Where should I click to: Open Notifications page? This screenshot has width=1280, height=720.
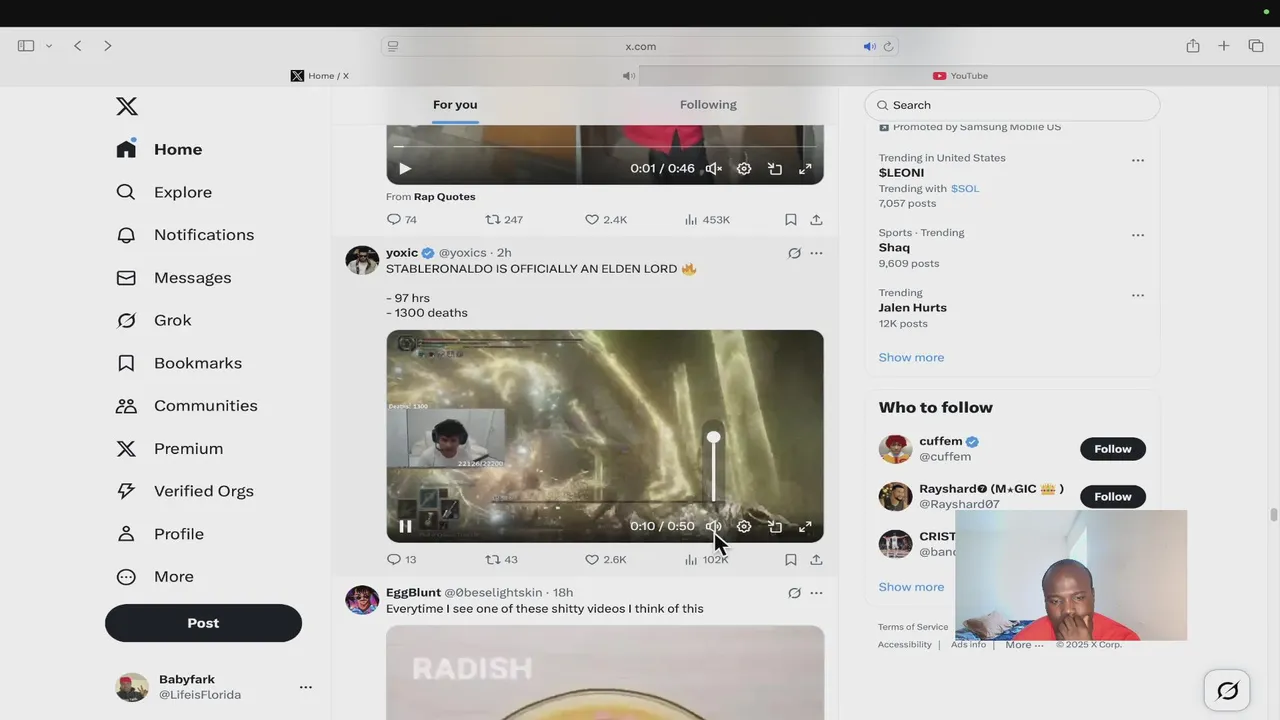185,235
